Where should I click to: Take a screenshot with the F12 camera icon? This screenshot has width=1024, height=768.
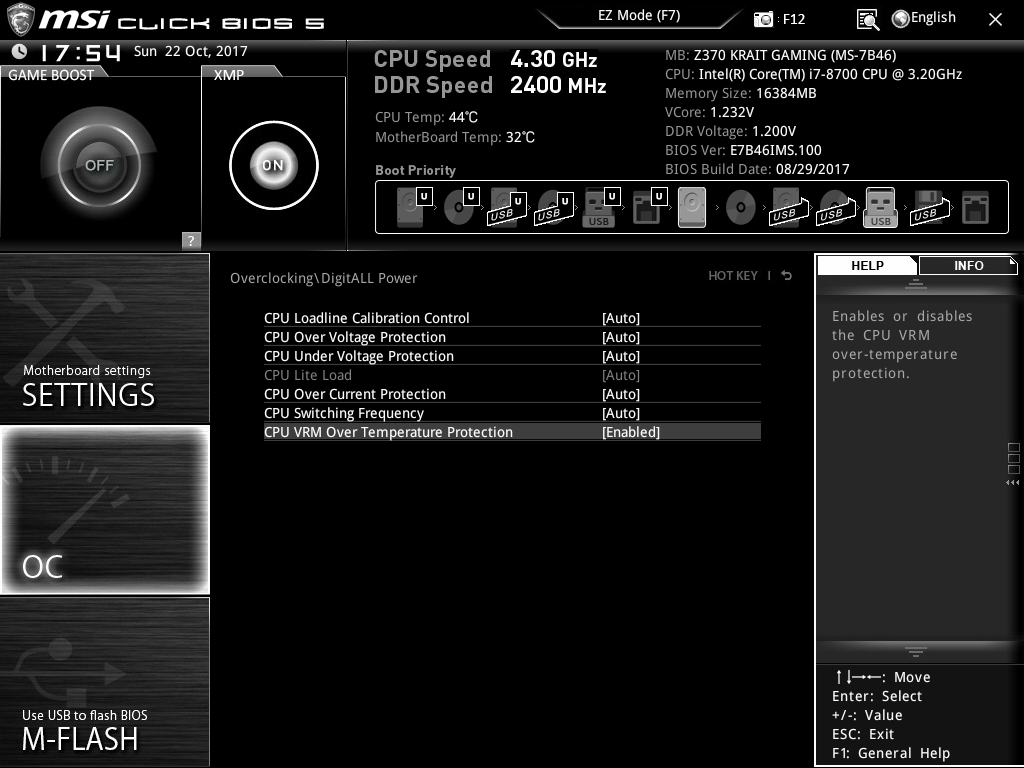(x=763, y=19)
